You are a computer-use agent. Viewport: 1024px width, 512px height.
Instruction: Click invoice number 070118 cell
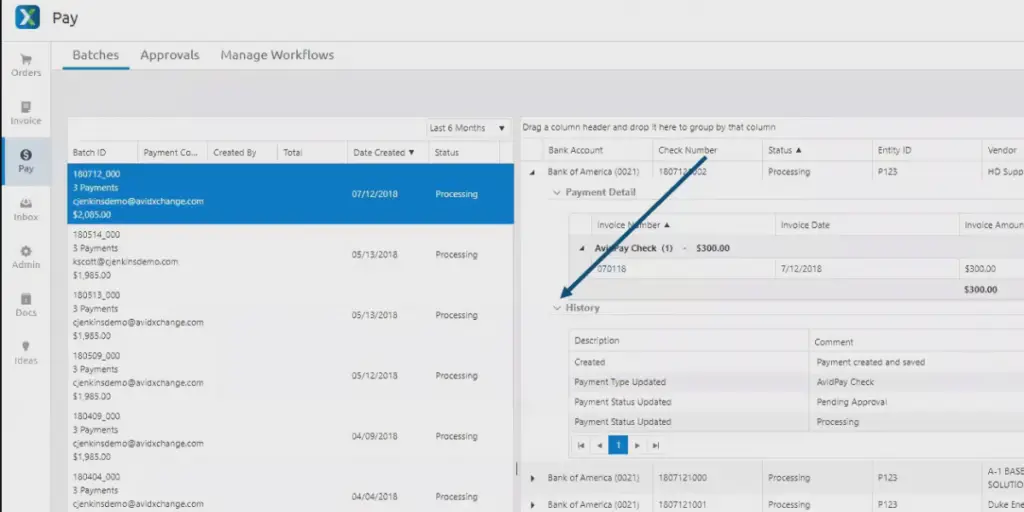pyautogui.click(x=683, y=268)
